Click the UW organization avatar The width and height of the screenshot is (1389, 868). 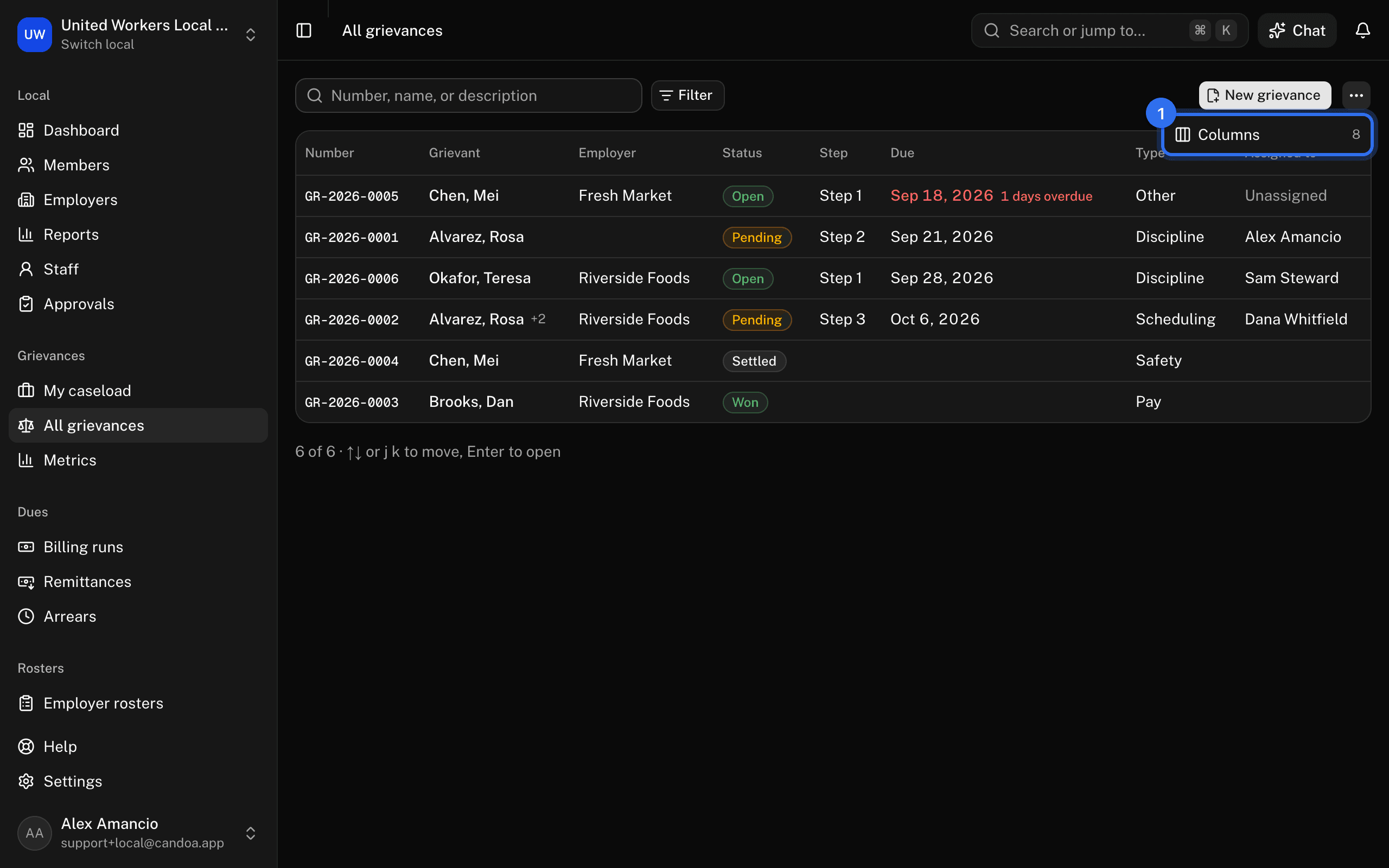(x=34, y=34)
